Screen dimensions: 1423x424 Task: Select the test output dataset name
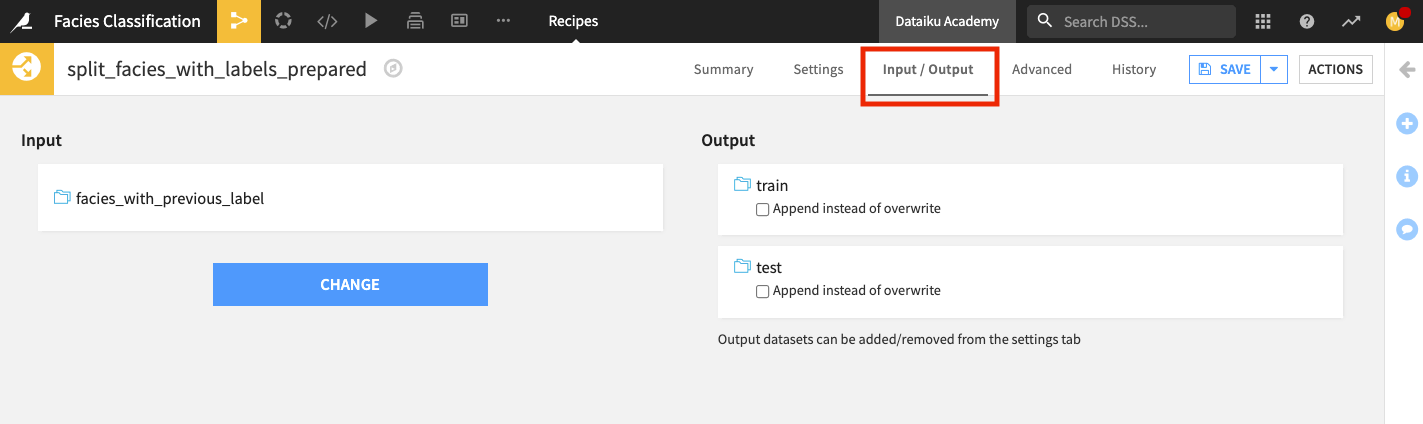coord(769,267)
